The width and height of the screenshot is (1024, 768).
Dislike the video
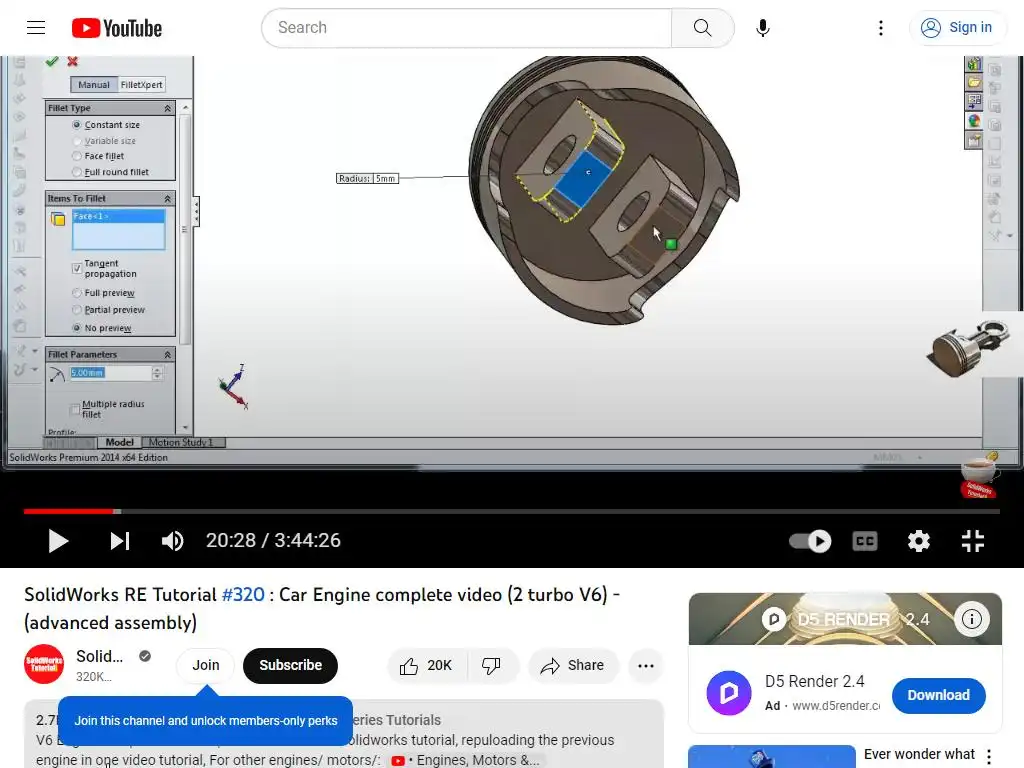[491, 665]
